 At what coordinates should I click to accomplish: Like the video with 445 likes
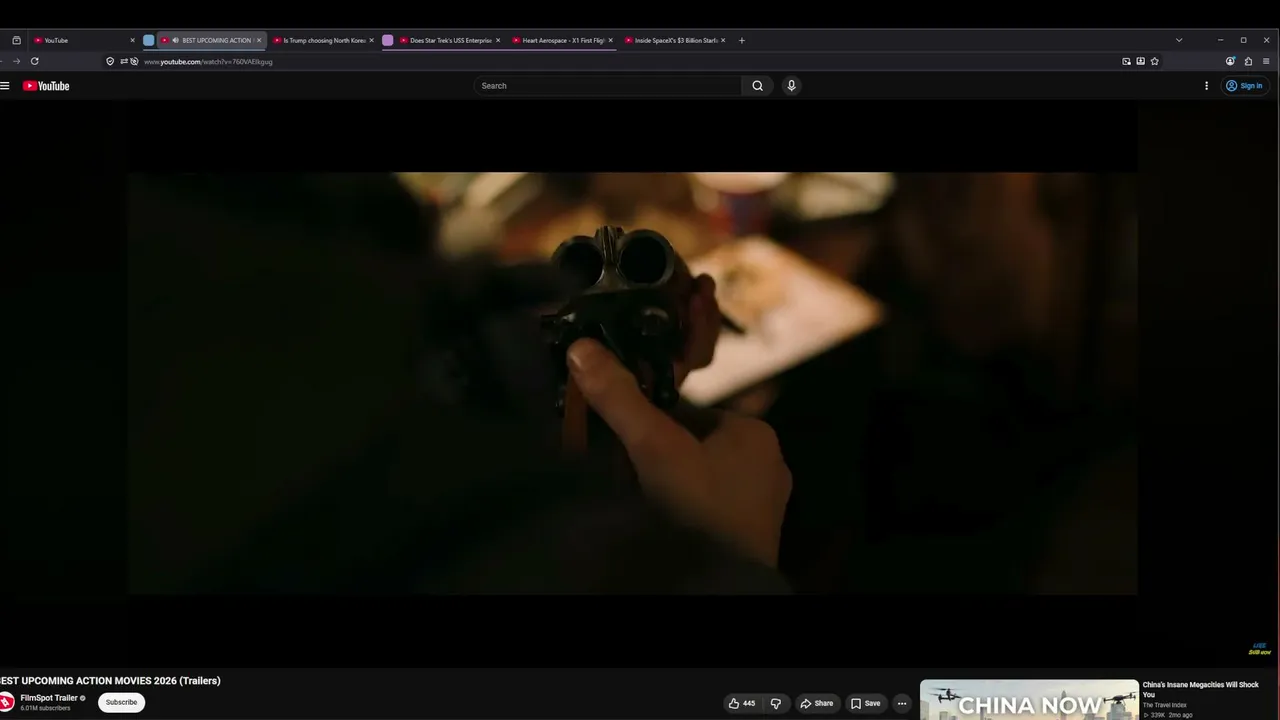[742, 703]
